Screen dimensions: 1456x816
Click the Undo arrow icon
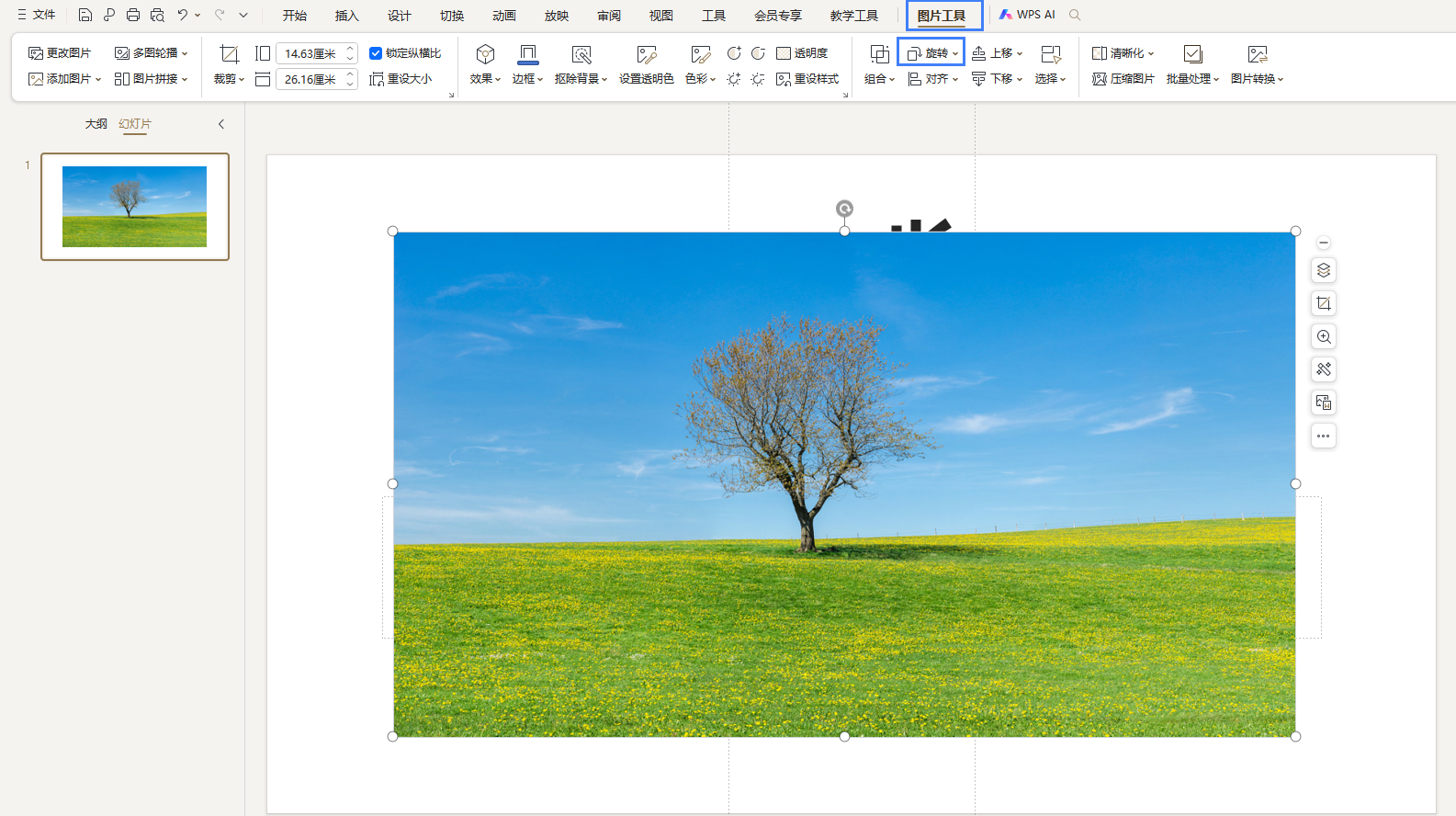coord(182,15)
